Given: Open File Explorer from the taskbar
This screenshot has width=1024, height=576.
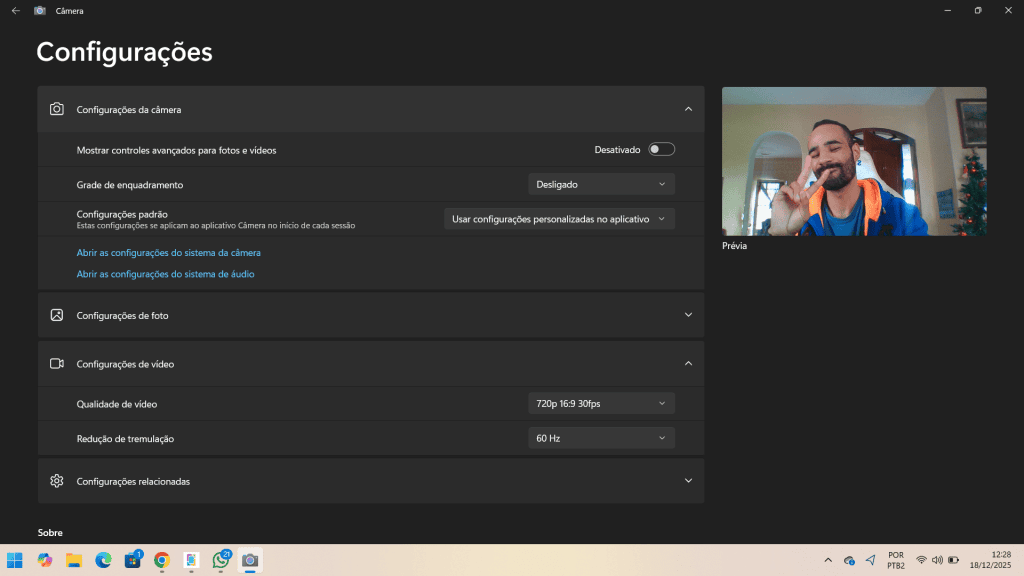Looking at the screenshot, I should (74, 560).
